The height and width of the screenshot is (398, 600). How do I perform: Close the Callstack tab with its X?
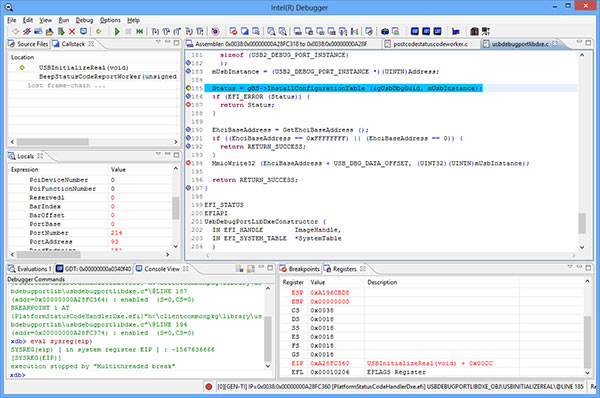[91, 44]
